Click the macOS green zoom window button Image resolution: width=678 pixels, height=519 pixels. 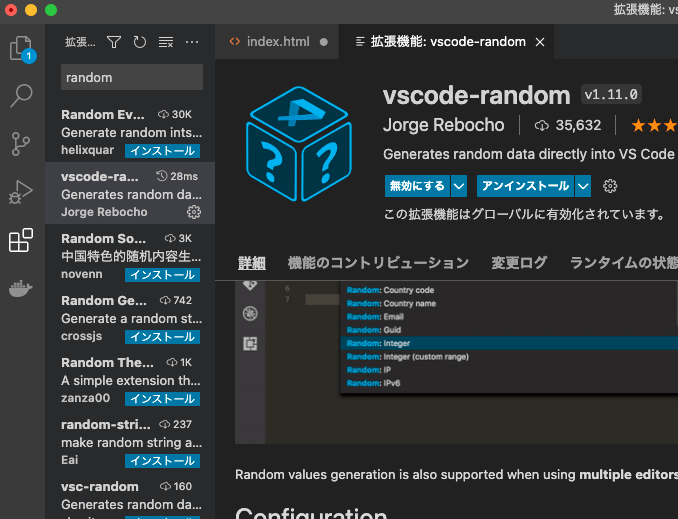coord(51,10)
